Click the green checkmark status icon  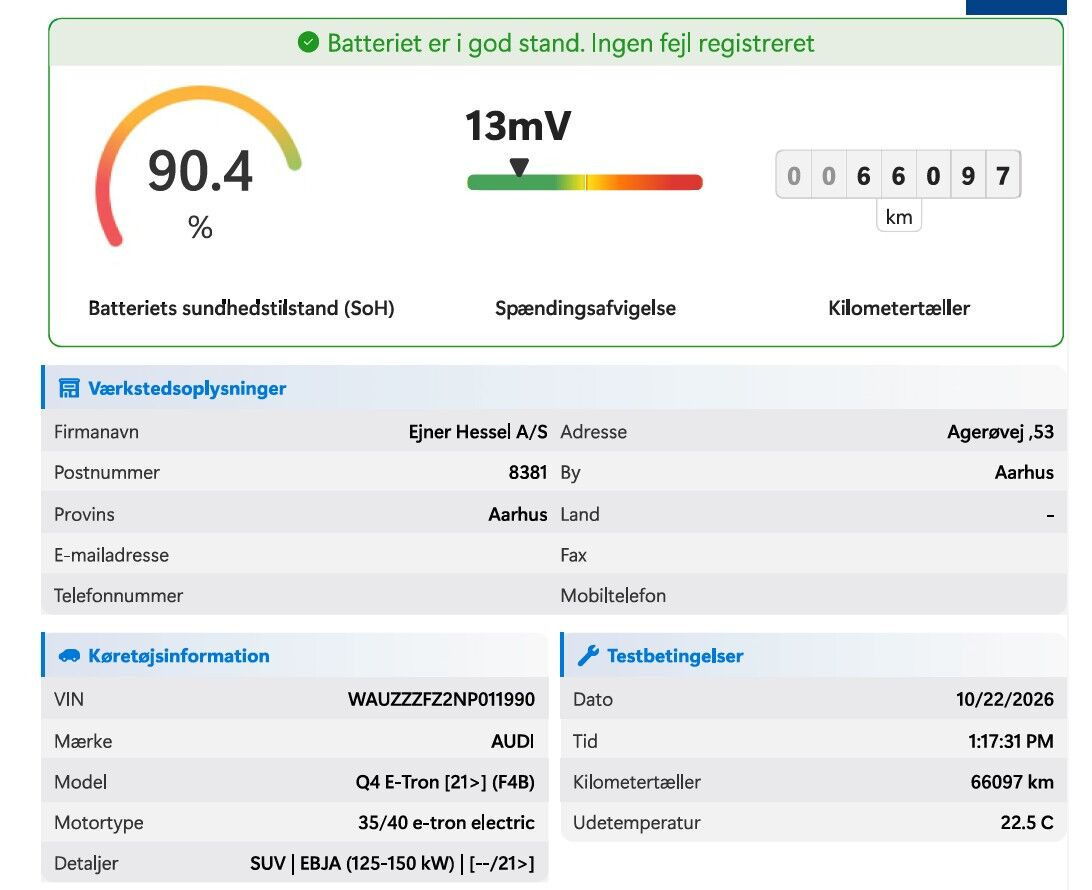(x=308, y=42)
